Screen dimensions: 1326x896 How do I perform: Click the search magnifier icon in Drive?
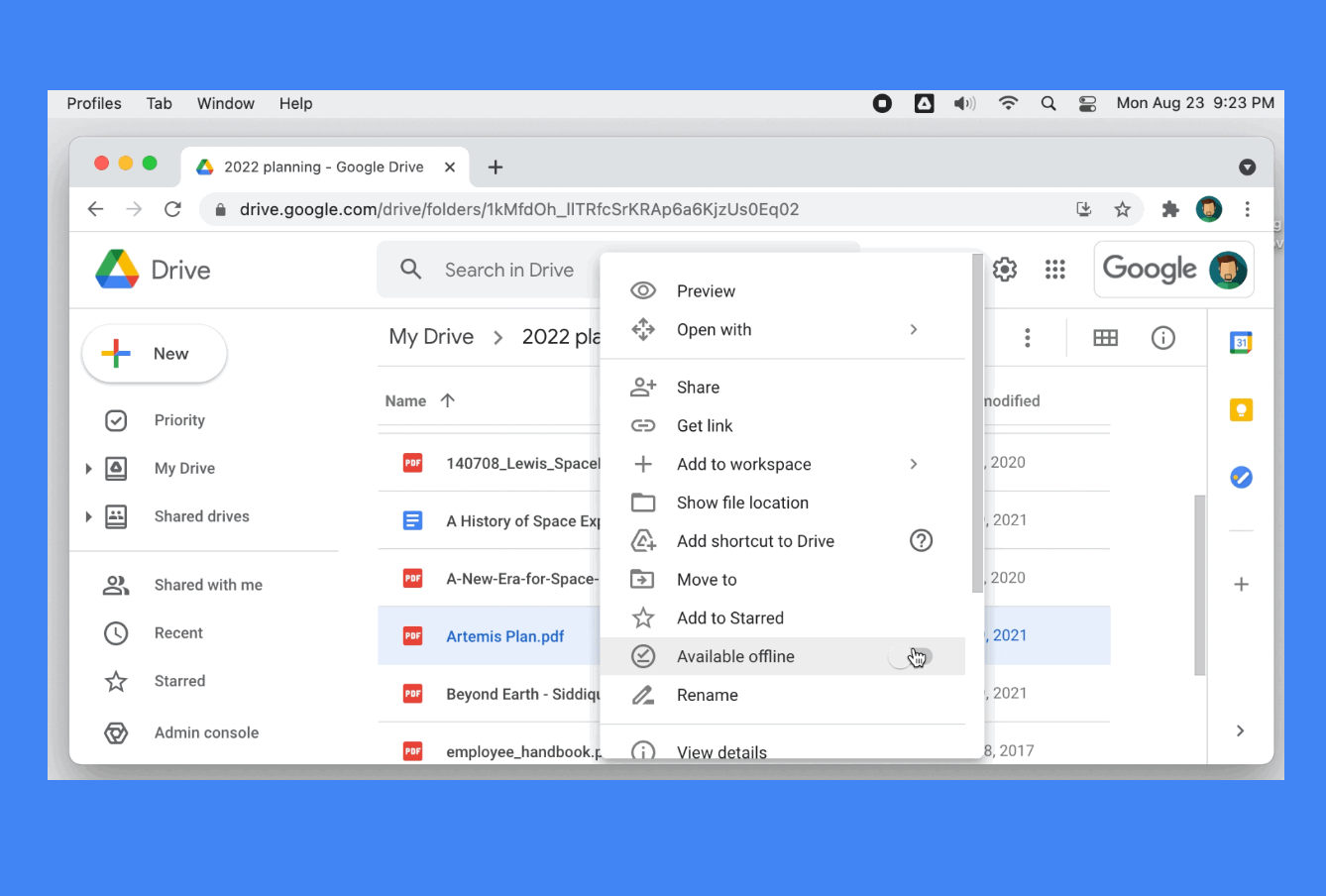click(x=410, y=269)
